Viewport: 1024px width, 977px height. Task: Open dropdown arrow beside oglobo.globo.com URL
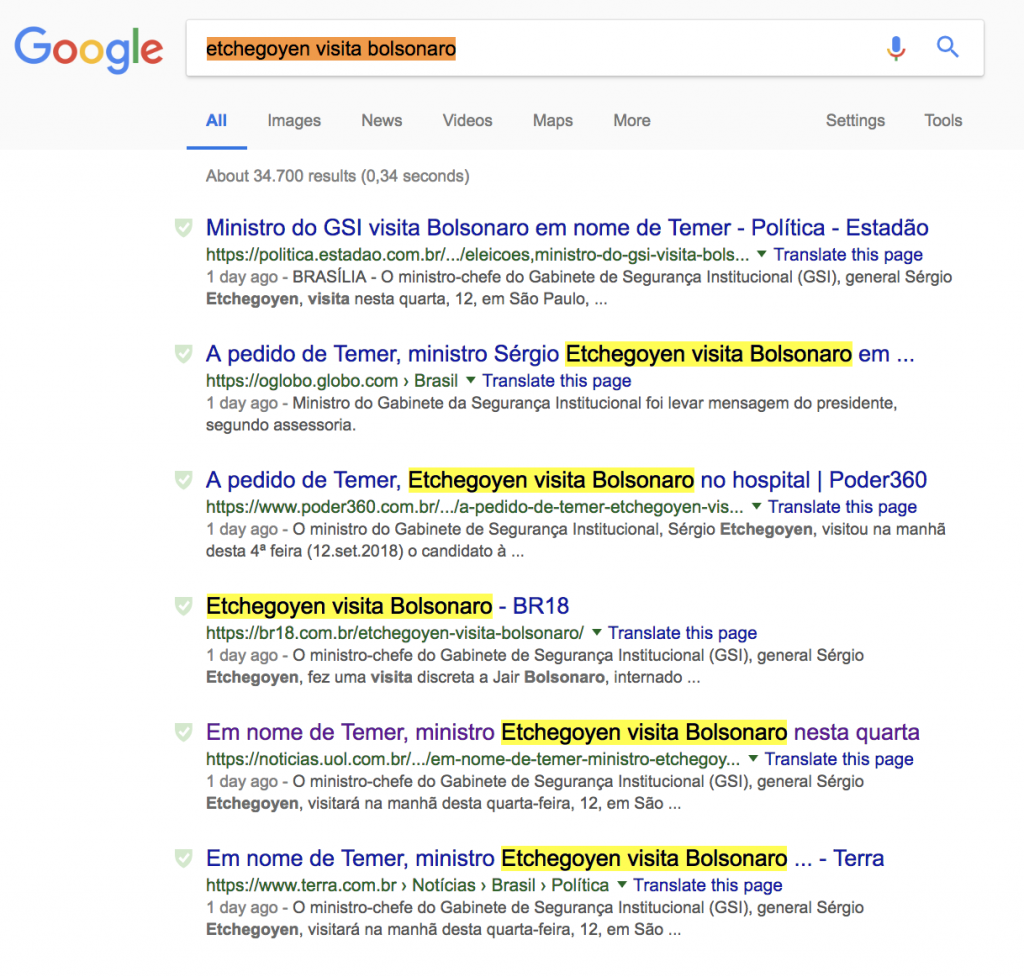point(471,381)
